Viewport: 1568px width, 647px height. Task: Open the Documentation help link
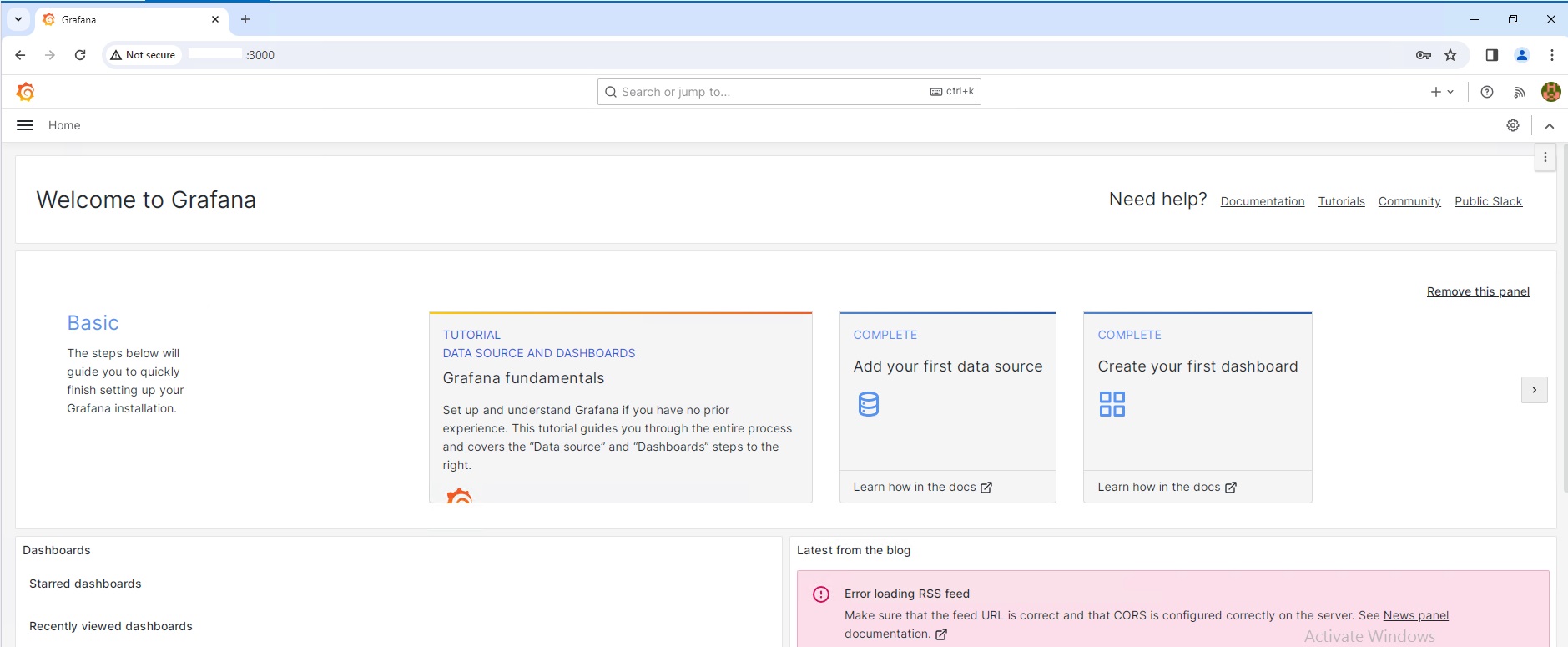click(x=1263, y=201)
